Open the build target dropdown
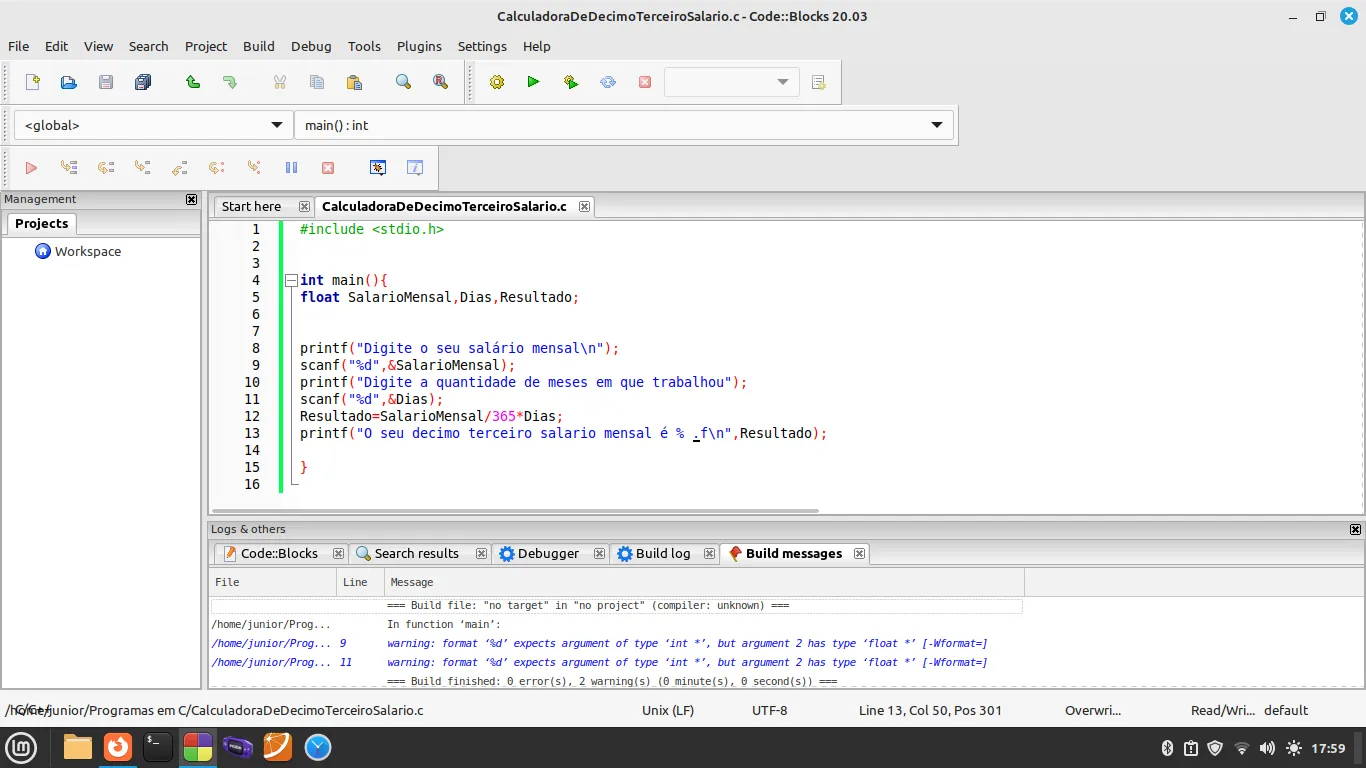 [x=731, y=82]
